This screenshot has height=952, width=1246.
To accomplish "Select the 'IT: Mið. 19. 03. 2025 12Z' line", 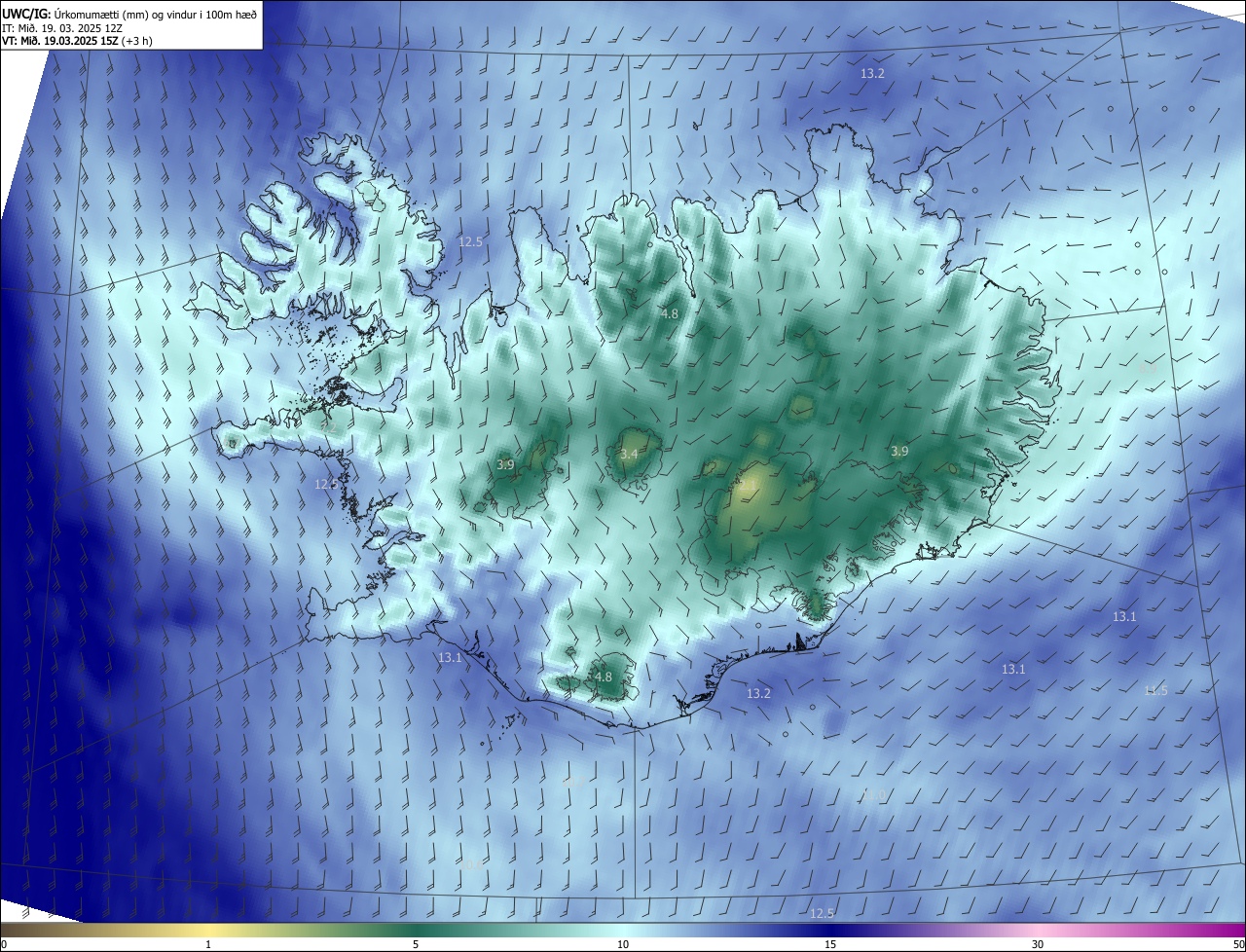I will coord(61,27).
